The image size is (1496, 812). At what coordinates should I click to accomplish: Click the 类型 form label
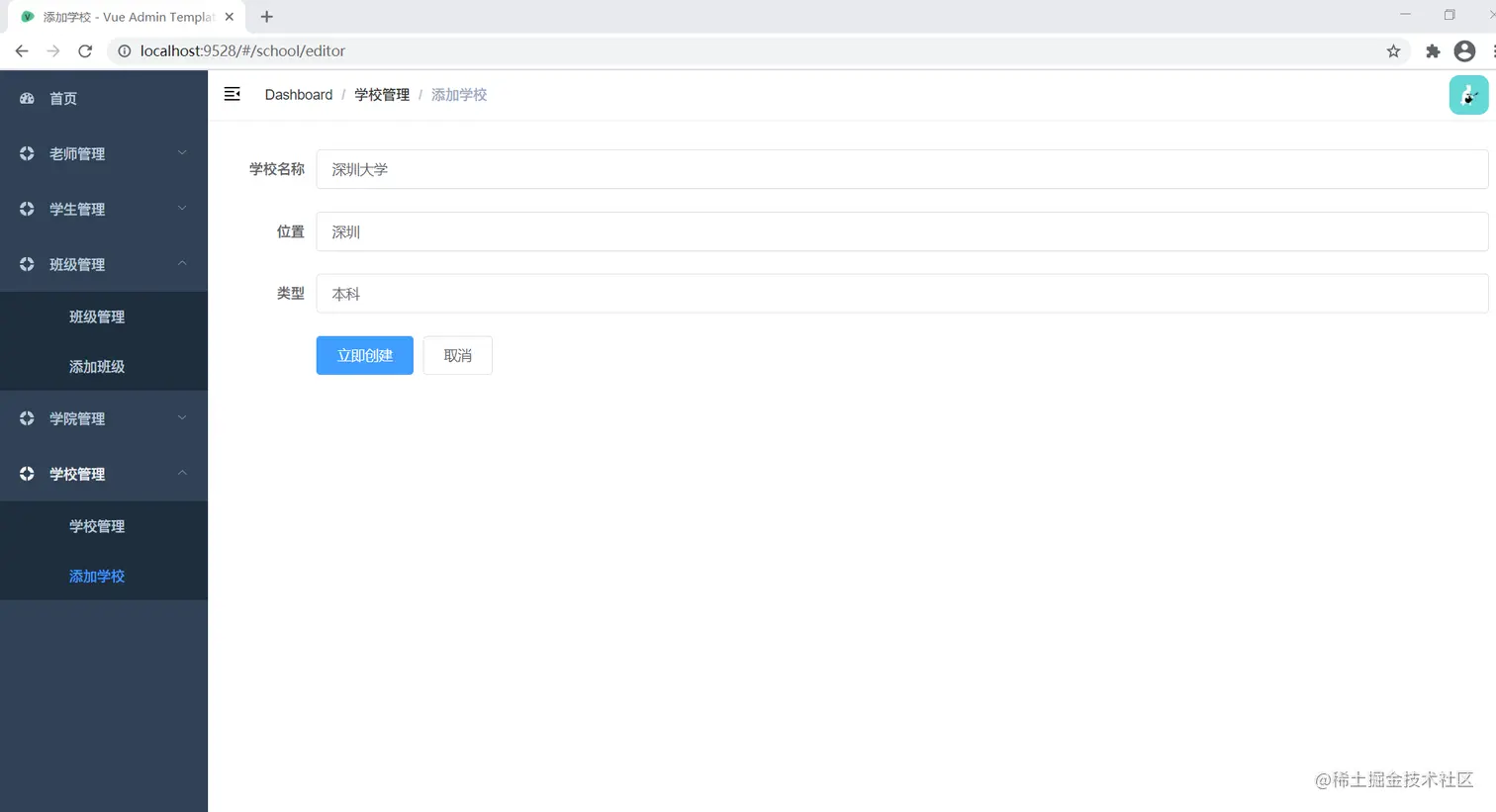[291, 294]
